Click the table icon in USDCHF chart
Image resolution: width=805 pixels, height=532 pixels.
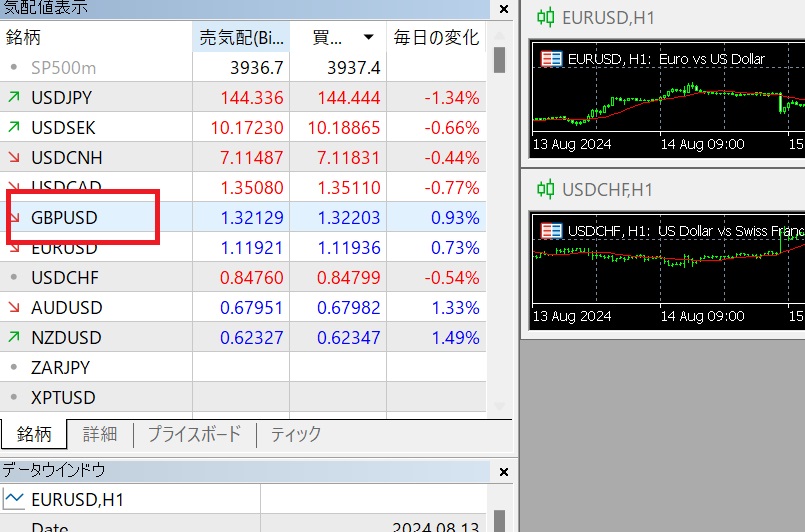tap(551, 231)
